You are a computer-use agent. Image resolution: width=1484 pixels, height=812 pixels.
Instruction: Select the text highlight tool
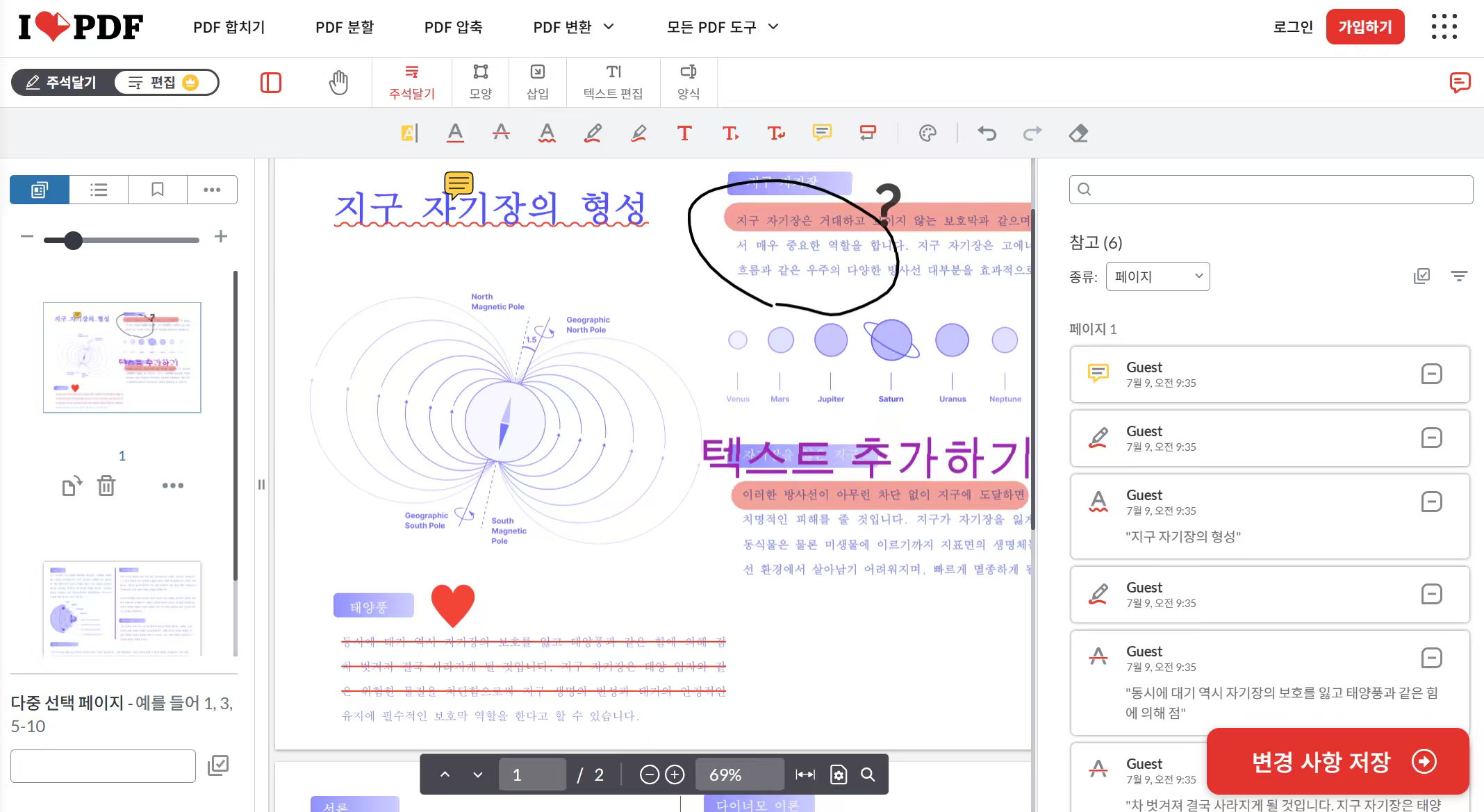(409, 133)
